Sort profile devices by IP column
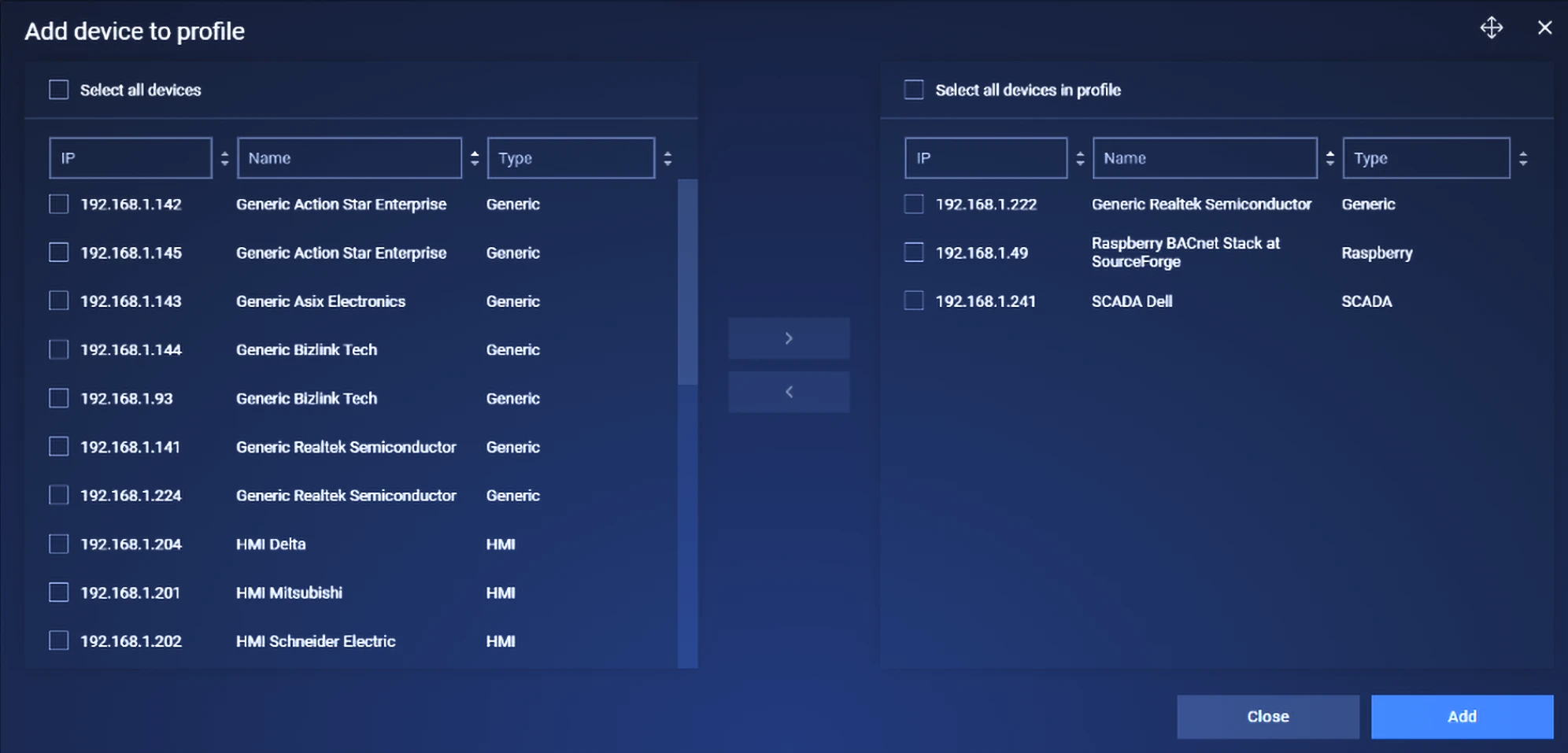This screenshot has width=1568, height=753. [x=1080, y=158]
